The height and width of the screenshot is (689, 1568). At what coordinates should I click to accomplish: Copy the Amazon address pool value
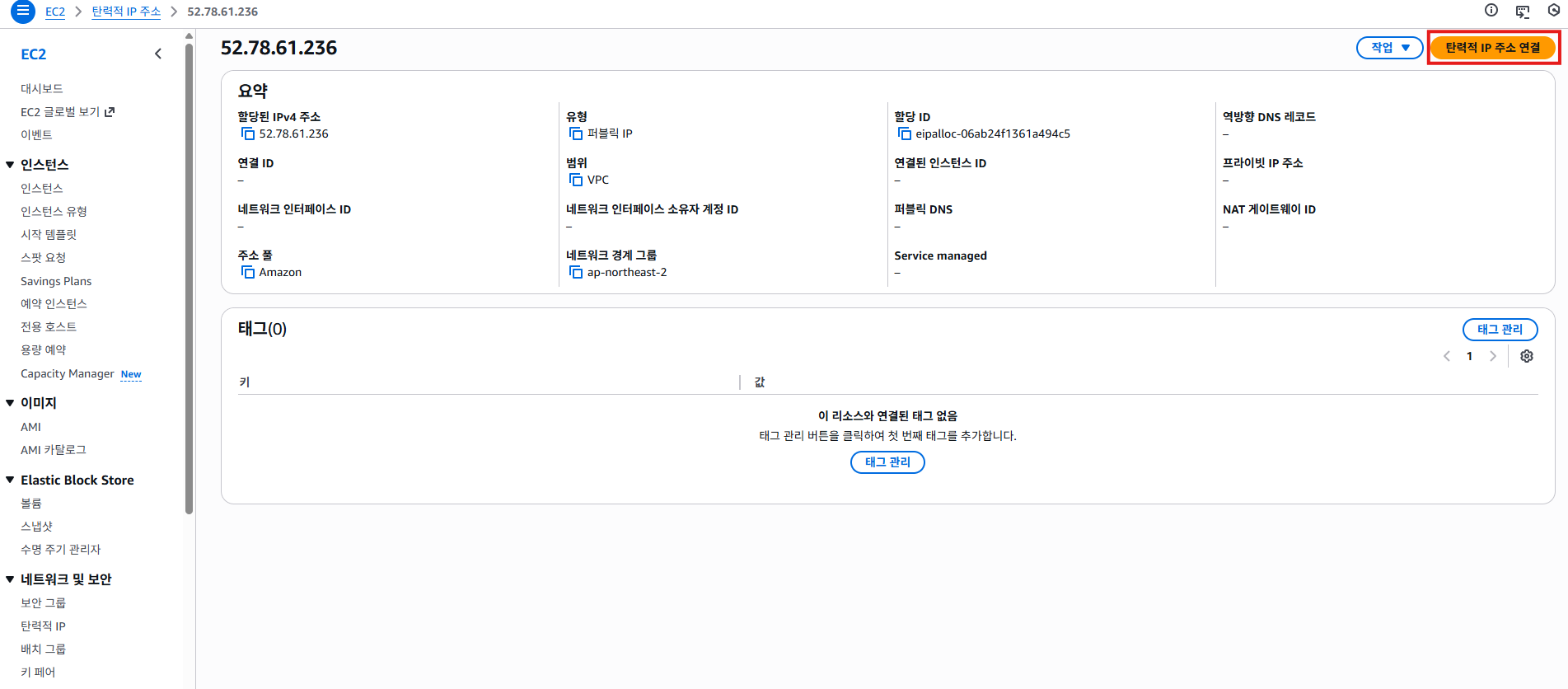pos(247,272)
